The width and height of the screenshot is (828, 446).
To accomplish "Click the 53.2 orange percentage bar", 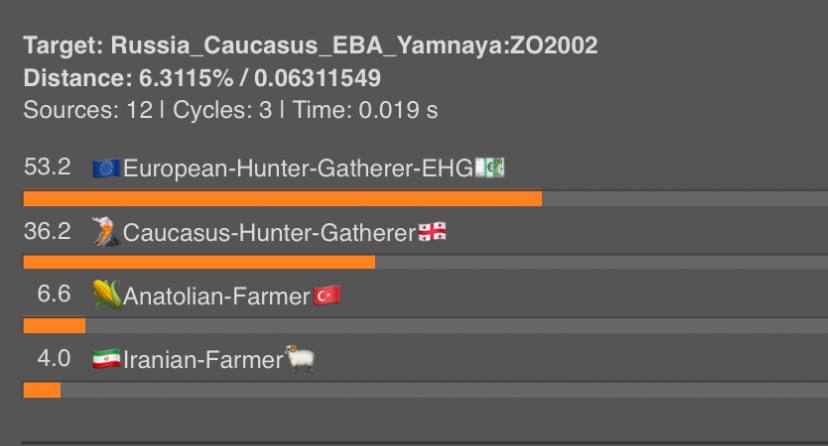I will click(x=283, y=199).
